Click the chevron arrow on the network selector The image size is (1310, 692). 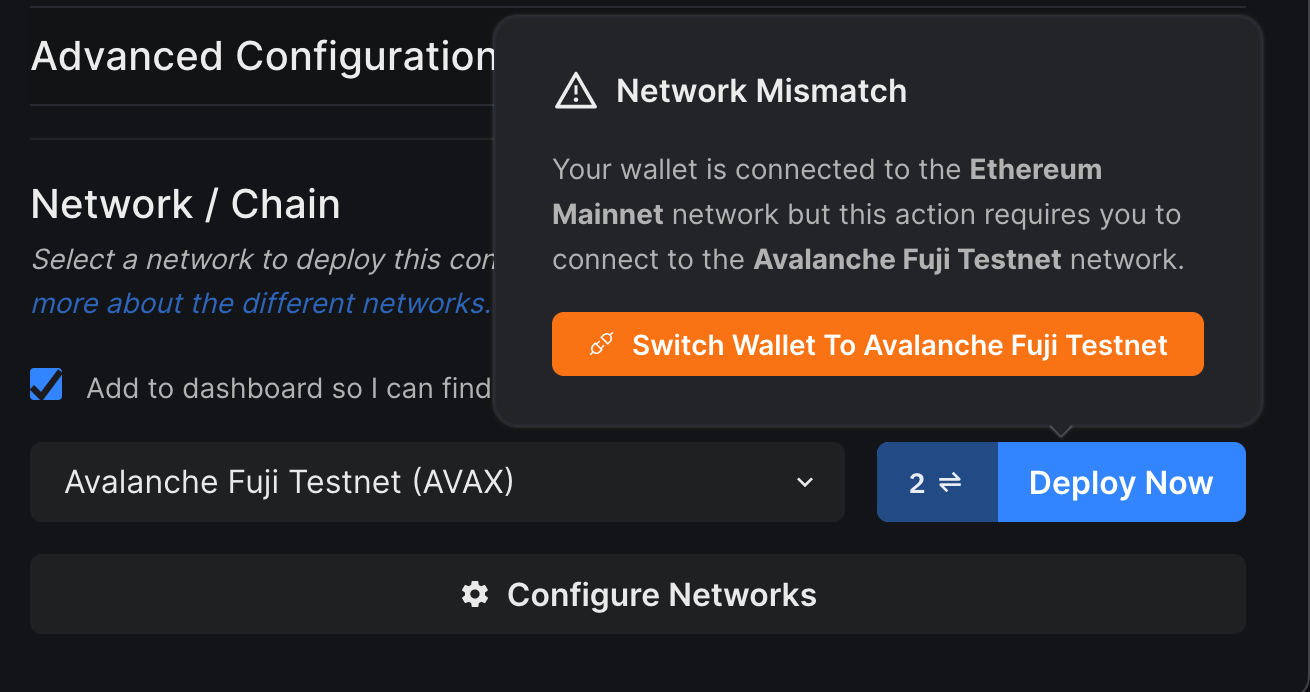[x=804, y=482]
